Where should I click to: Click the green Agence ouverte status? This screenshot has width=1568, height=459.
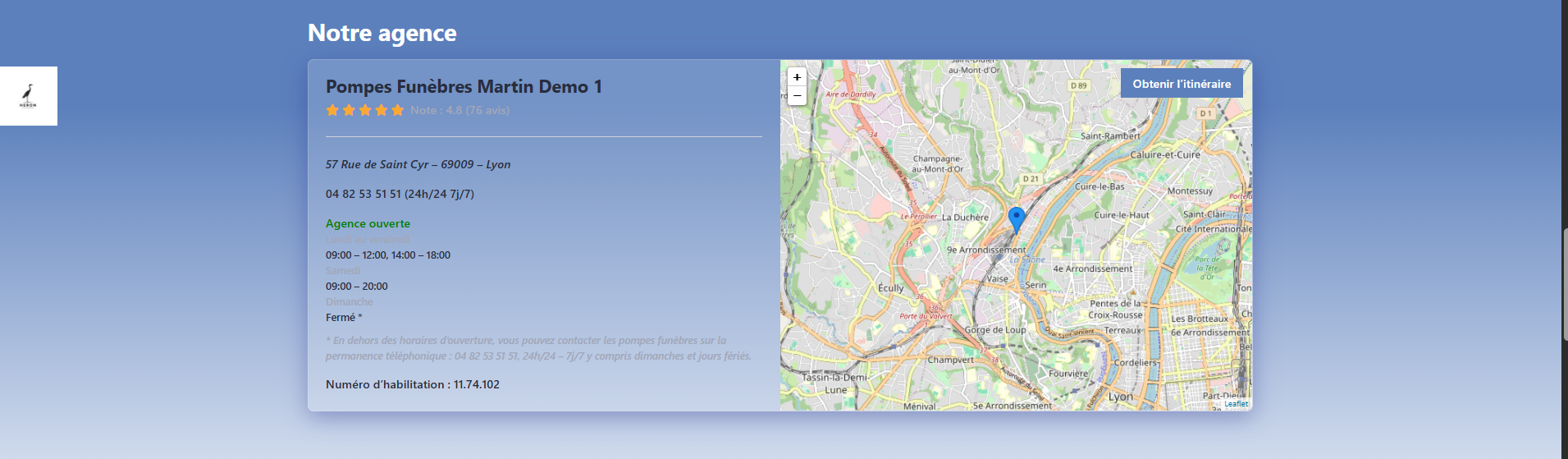click(368, 223)
